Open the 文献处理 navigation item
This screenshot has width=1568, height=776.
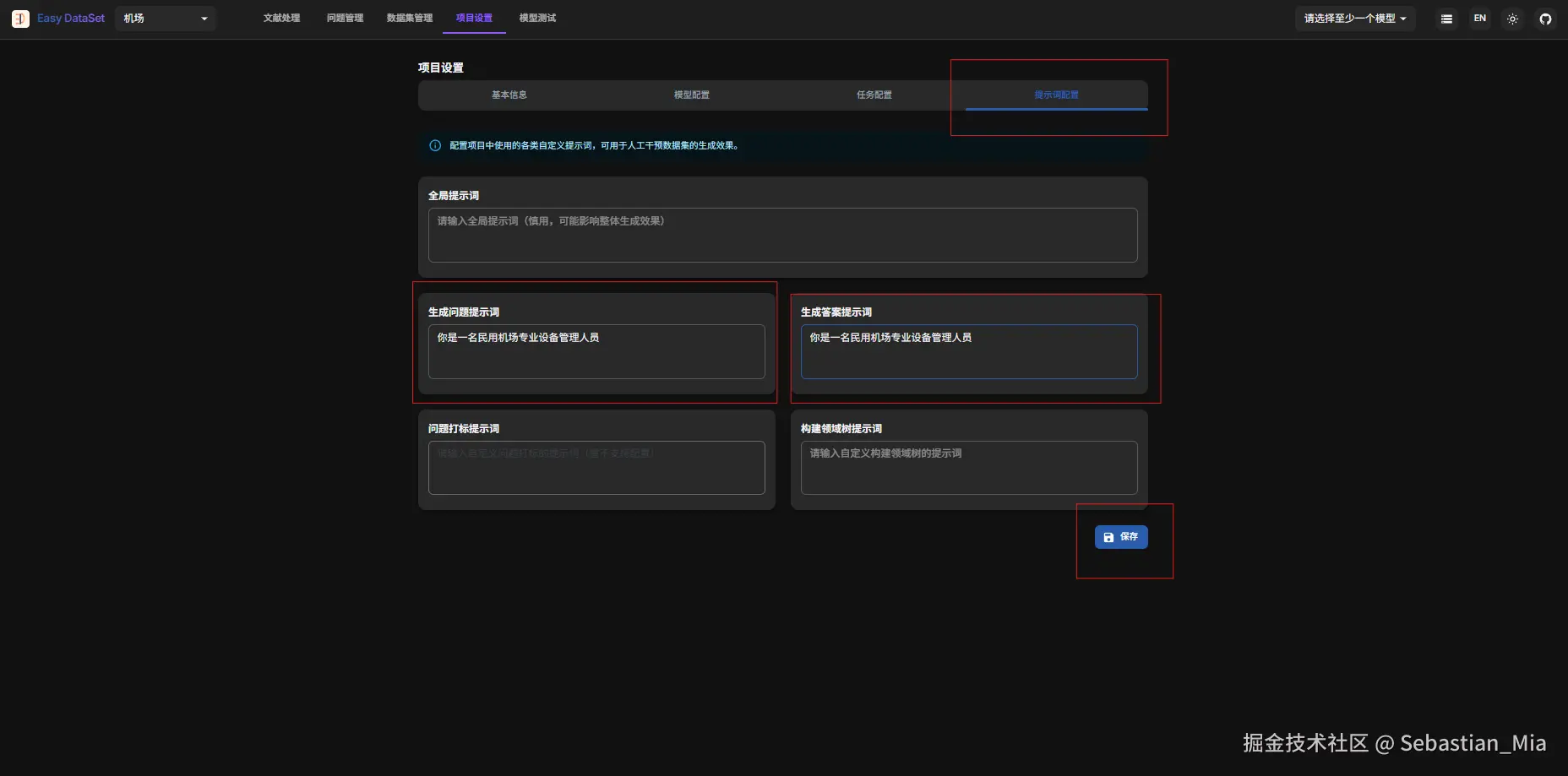click(x=280, y=17)
